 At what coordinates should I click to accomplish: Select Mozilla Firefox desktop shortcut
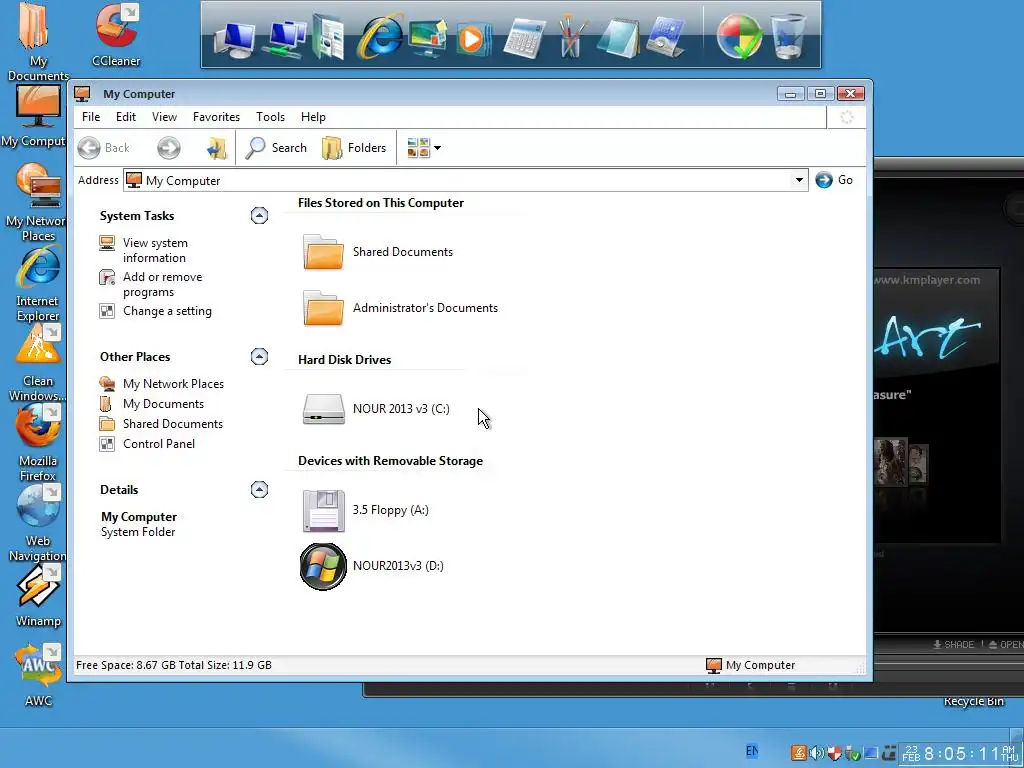pos(38,443)
